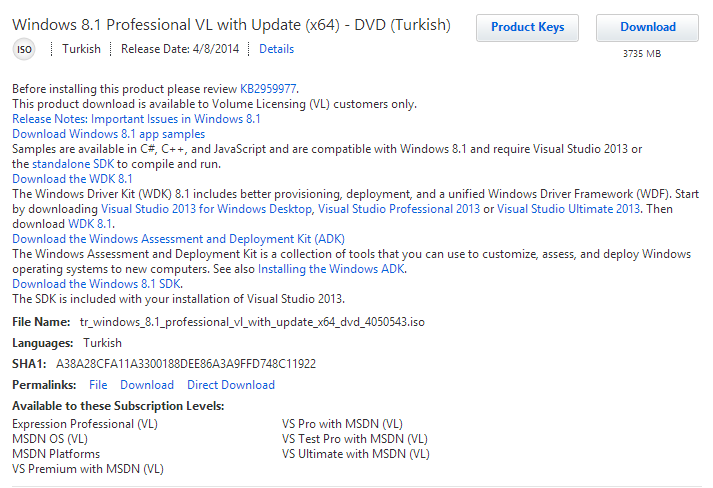Click the ISO file type icon
The image size is (713, 488).
(x=24, y=49)
